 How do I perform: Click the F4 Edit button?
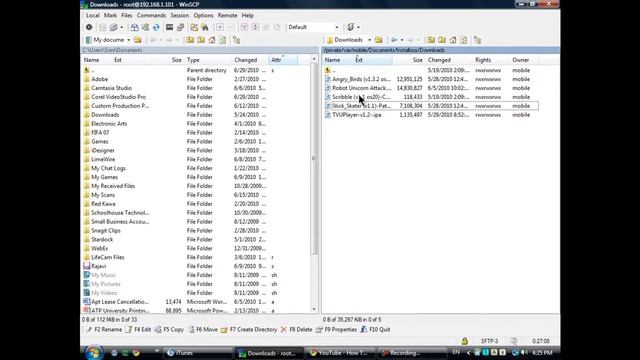[138, 329]
